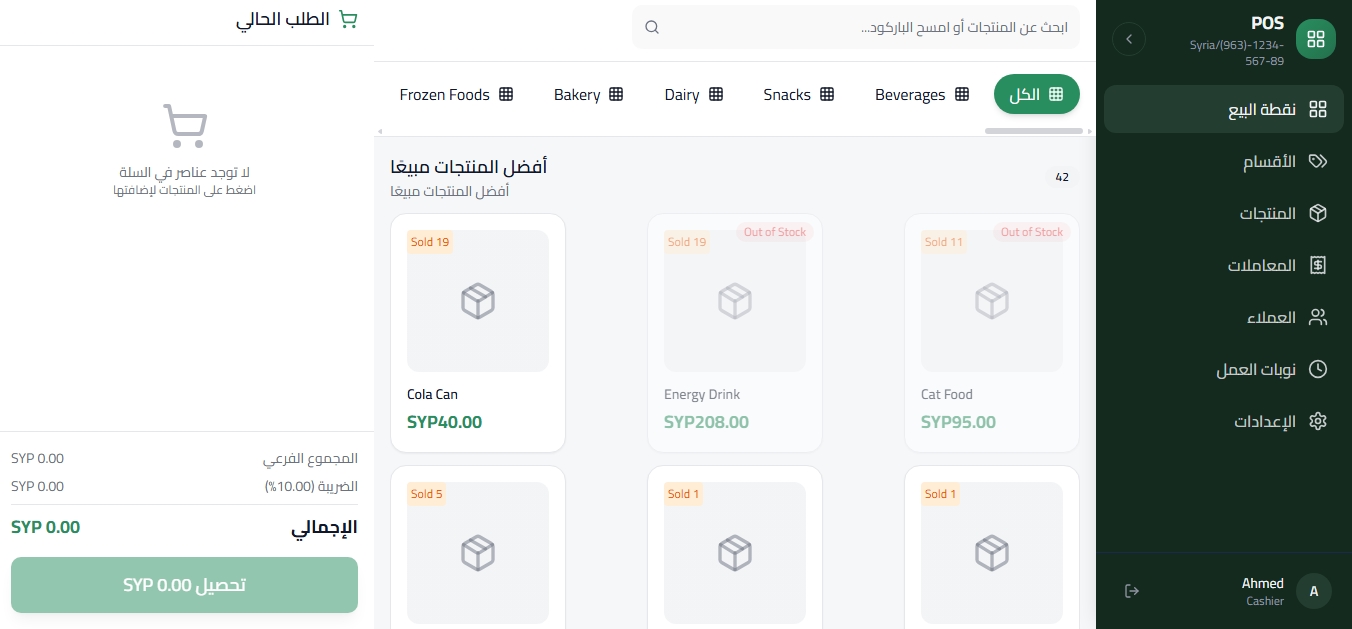
Task: Open the Bakery category tab
Action: point(588,94)
